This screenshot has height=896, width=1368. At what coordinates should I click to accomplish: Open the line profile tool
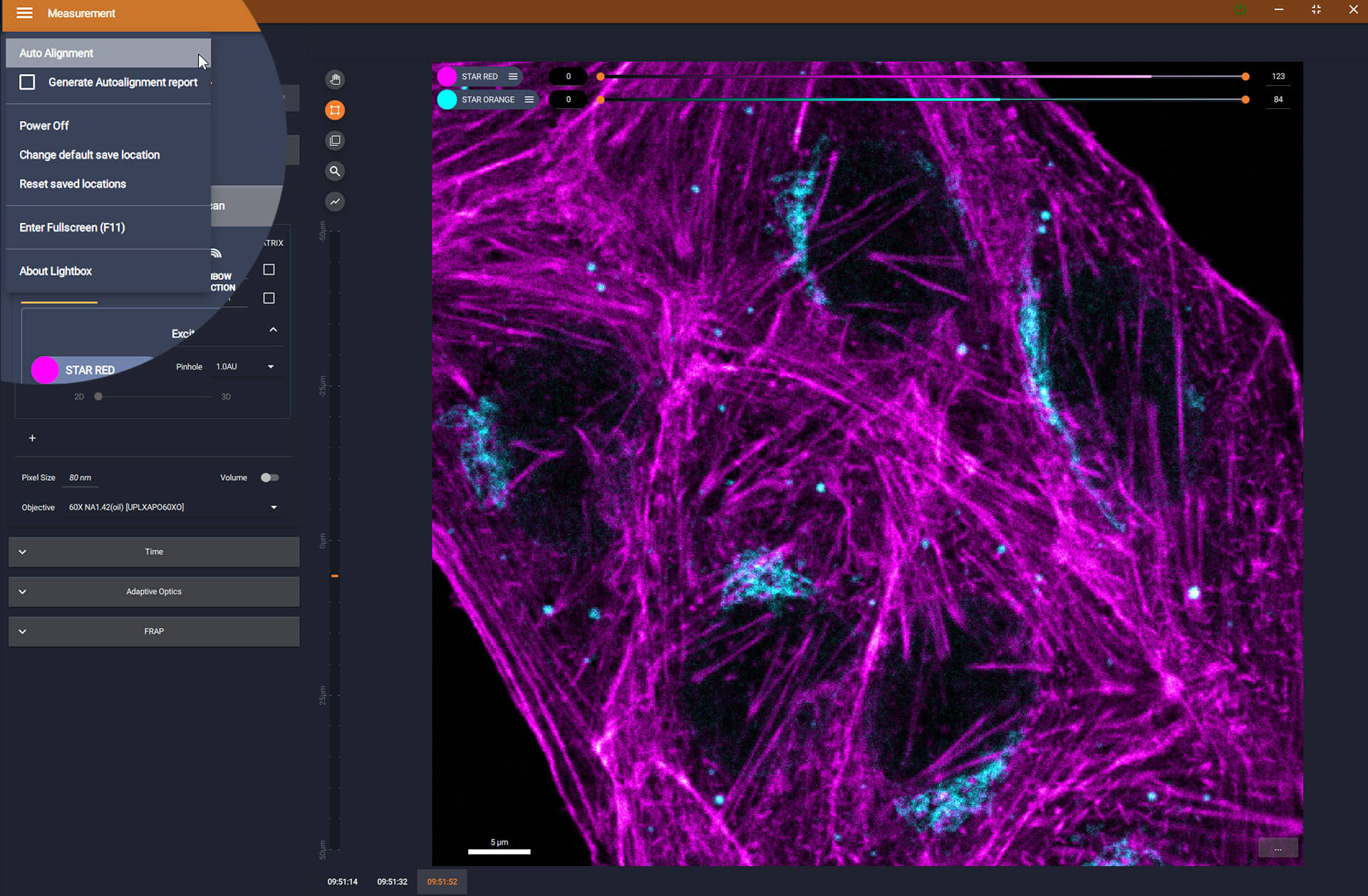[x=335, y=202]
